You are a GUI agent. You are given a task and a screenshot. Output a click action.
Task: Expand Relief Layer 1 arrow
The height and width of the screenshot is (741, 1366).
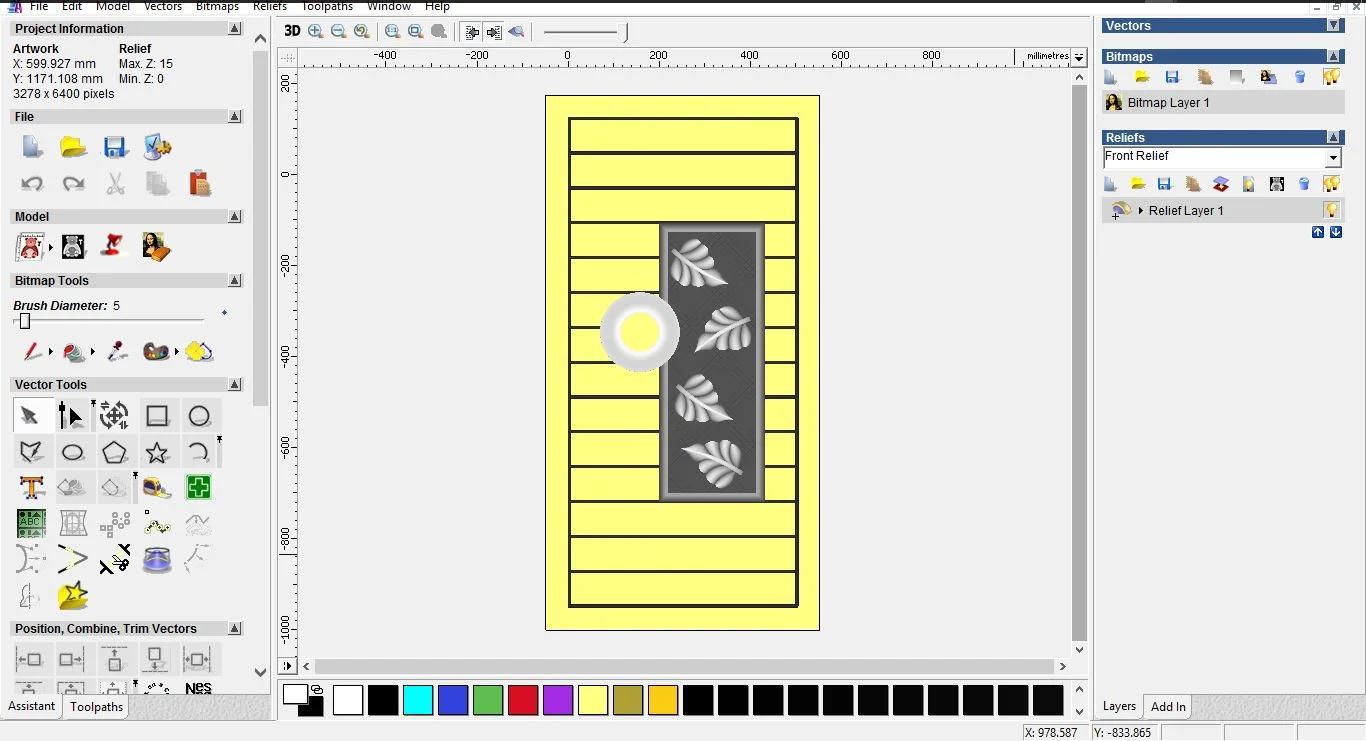click(1140, 211)
